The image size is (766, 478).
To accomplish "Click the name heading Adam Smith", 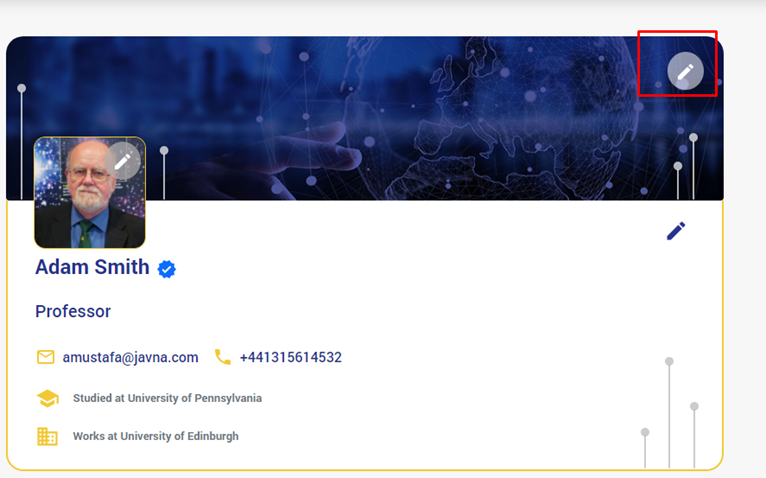I will point(92,267).
